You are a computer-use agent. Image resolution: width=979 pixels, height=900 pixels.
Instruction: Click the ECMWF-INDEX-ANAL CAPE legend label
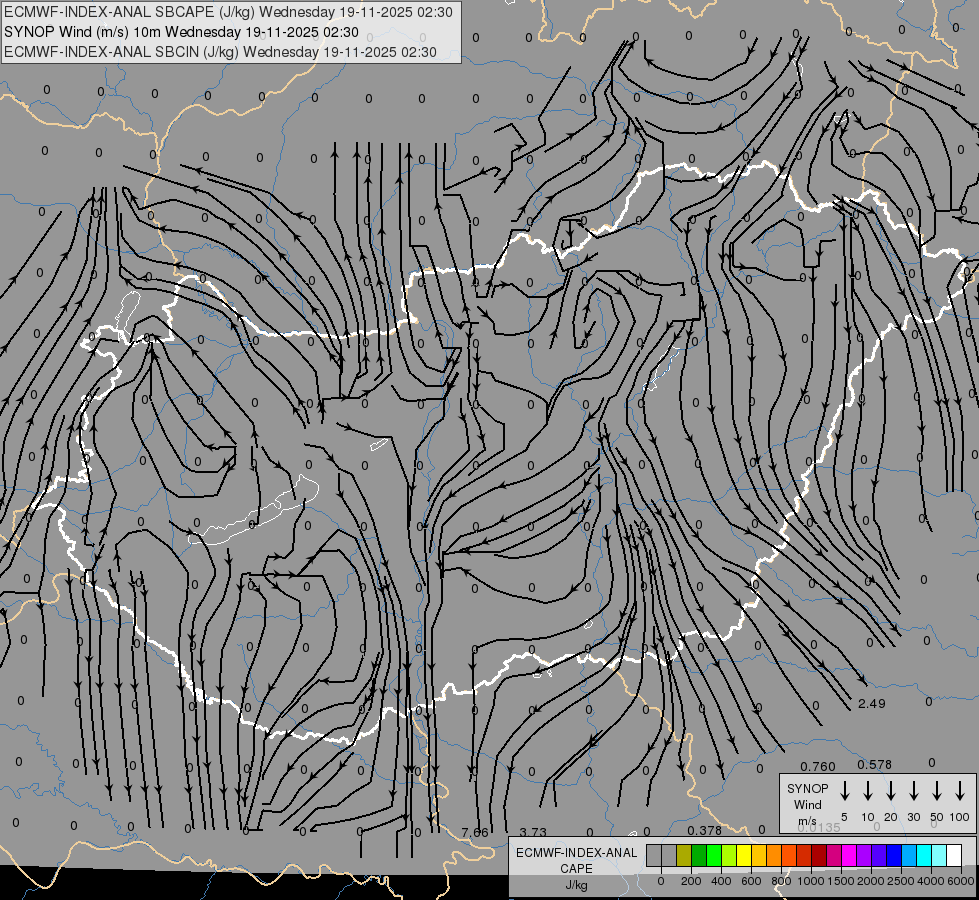pyautogui.click(x=576, y=860)
